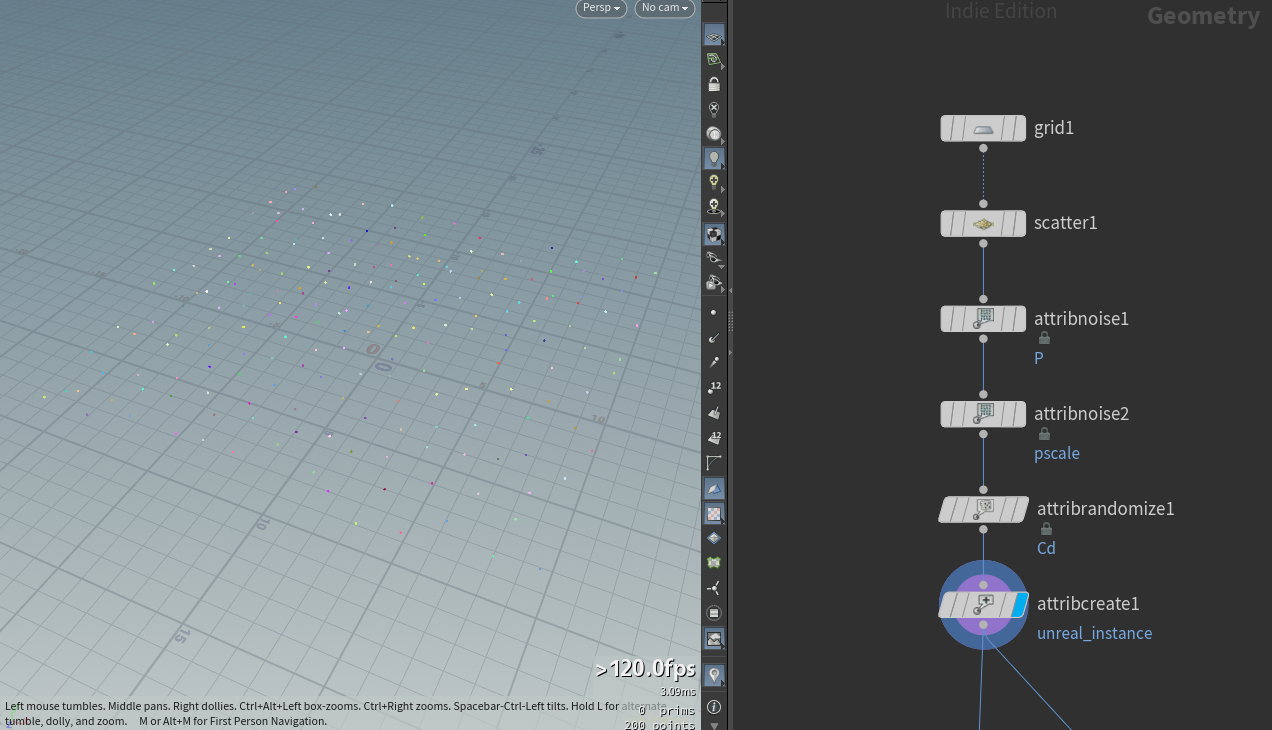
Task: Open the Persp viewport dropdown
Action: pos(601,8)
